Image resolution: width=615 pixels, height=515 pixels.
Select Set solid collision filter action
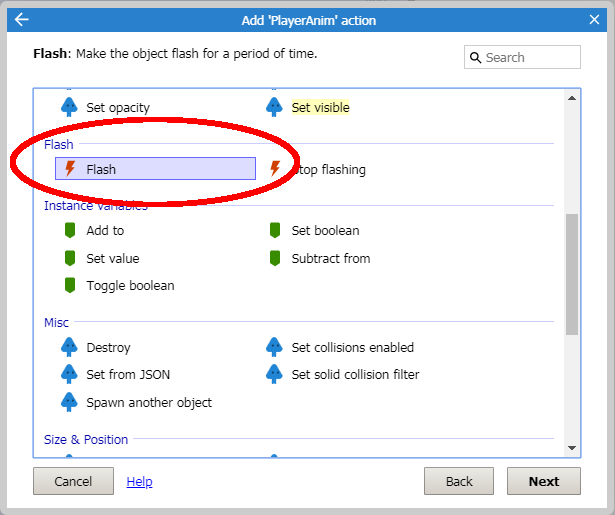click(355, 374)
